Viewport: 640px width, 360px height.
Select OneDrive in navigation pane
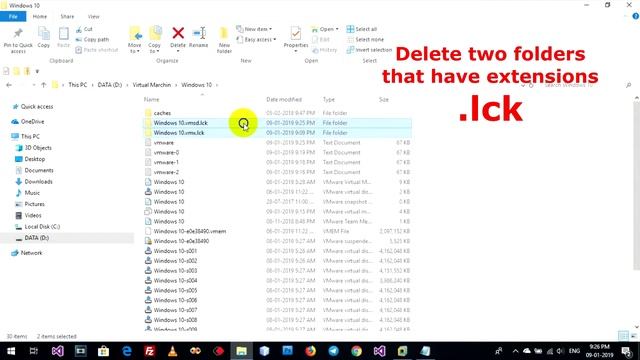28,122
